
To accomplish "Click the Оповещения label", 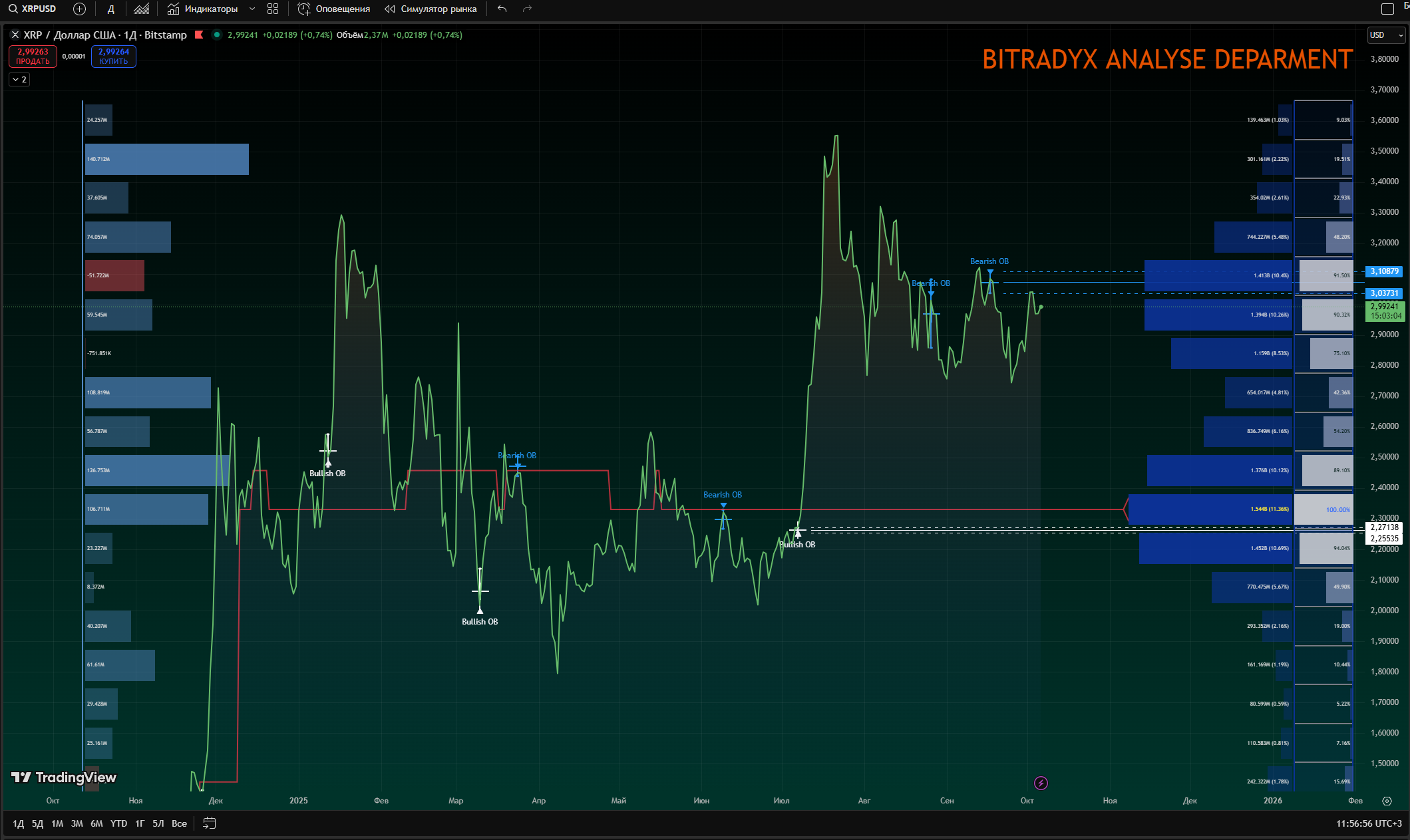I will (x=343, y=9).
